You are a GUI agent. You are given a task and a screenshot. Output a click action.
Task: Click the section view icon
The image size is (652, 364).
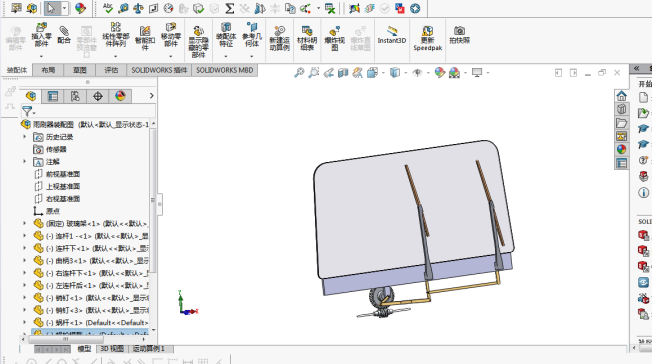point(343,73)
